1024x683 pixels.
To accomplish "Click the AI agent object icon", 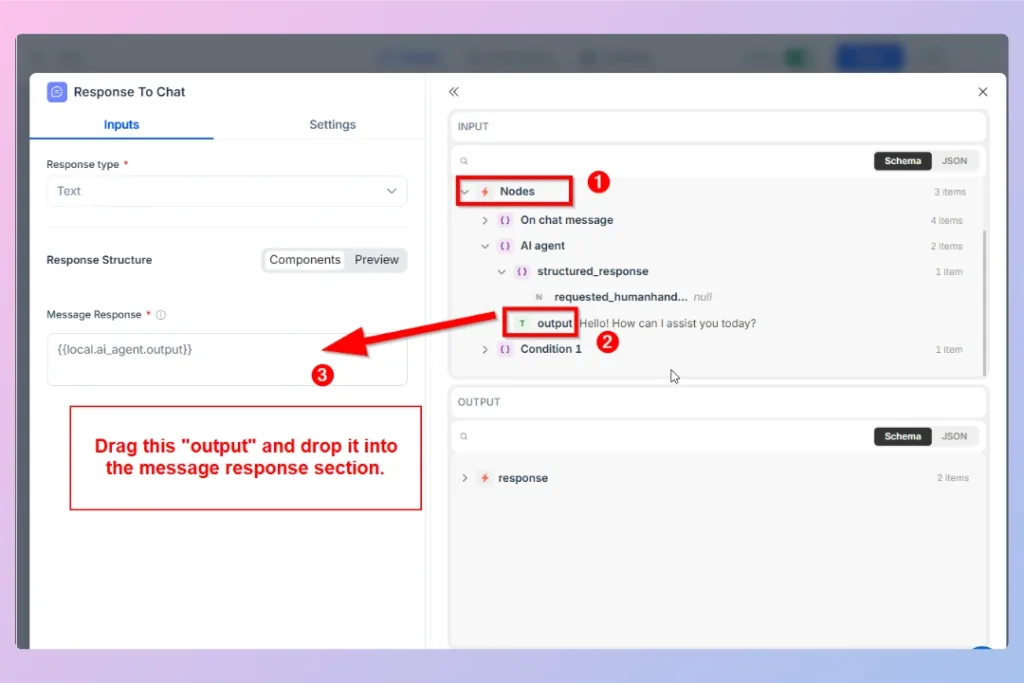I will coord(505,246).
